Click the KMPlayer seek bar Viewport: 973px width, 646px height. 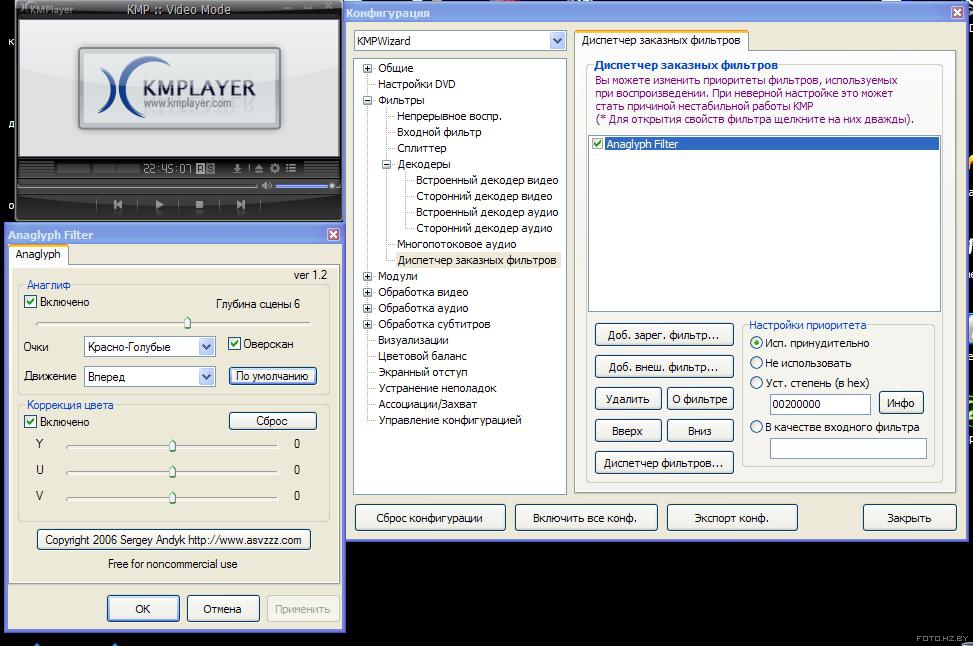pos(137,186)
